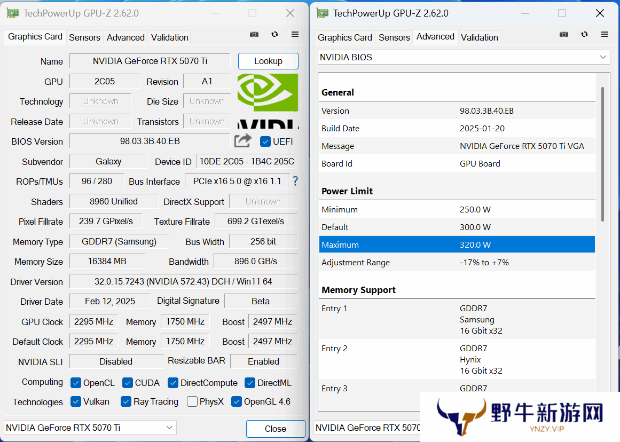Toggle the CUDA checkbox
Viewport: 620px width, 442px height.
point(127,383)
